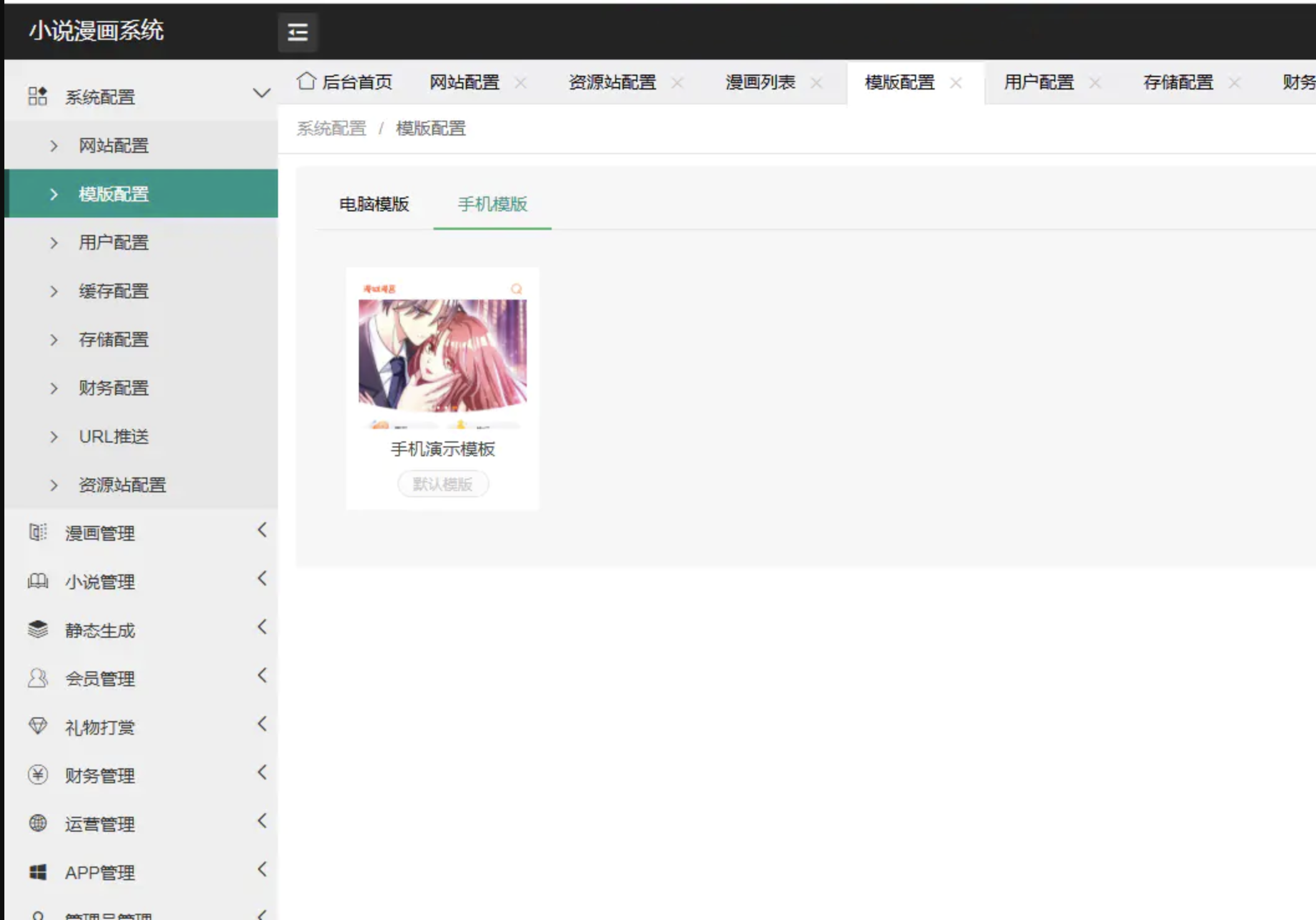
Task: Click the 漫画管理 sidebar menu label
Action: click(x=100, y=533)
